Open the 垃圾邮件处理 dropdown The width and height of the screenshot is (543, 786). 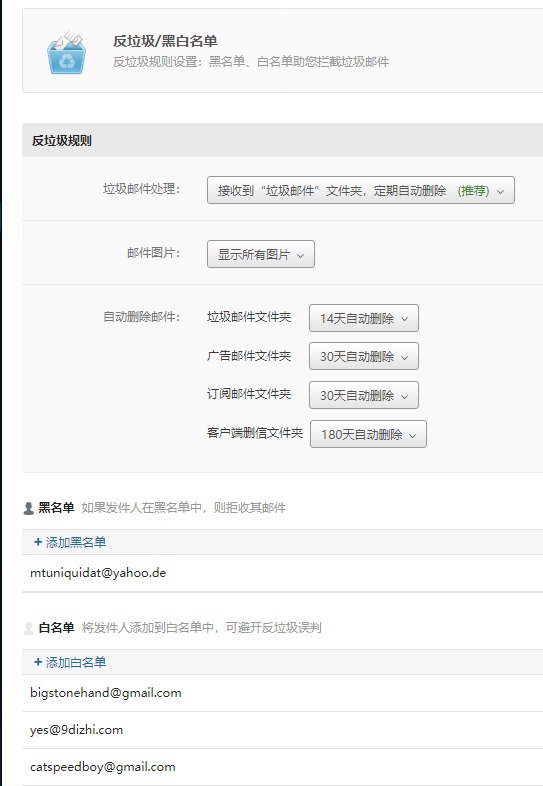(x=360, y=190)
